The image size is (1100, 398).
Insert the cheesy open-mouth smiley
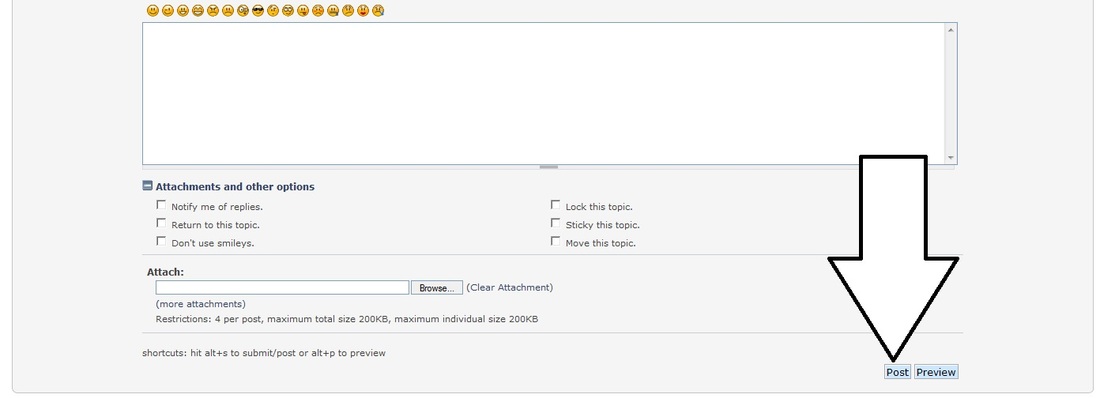pos(183,11)
